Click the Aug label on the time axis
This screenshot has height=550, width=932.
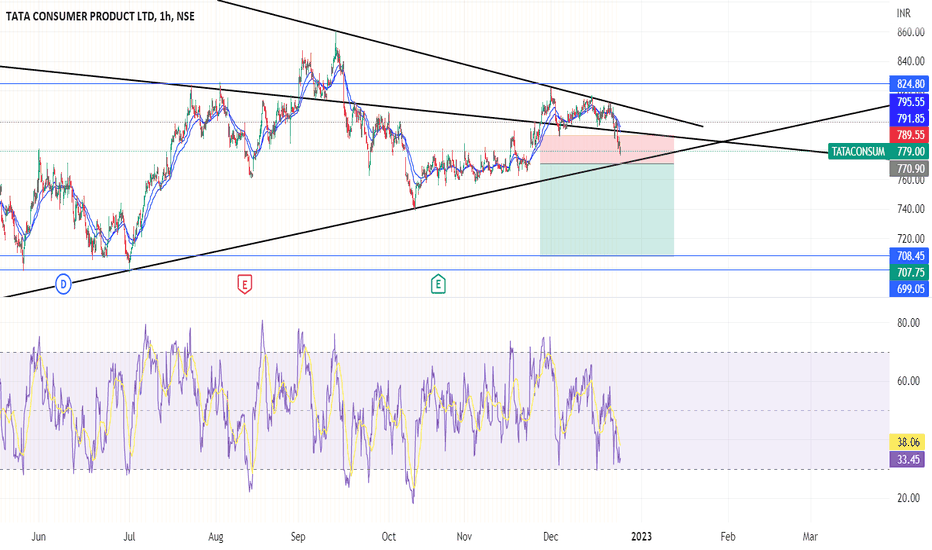tap(216, 536)
